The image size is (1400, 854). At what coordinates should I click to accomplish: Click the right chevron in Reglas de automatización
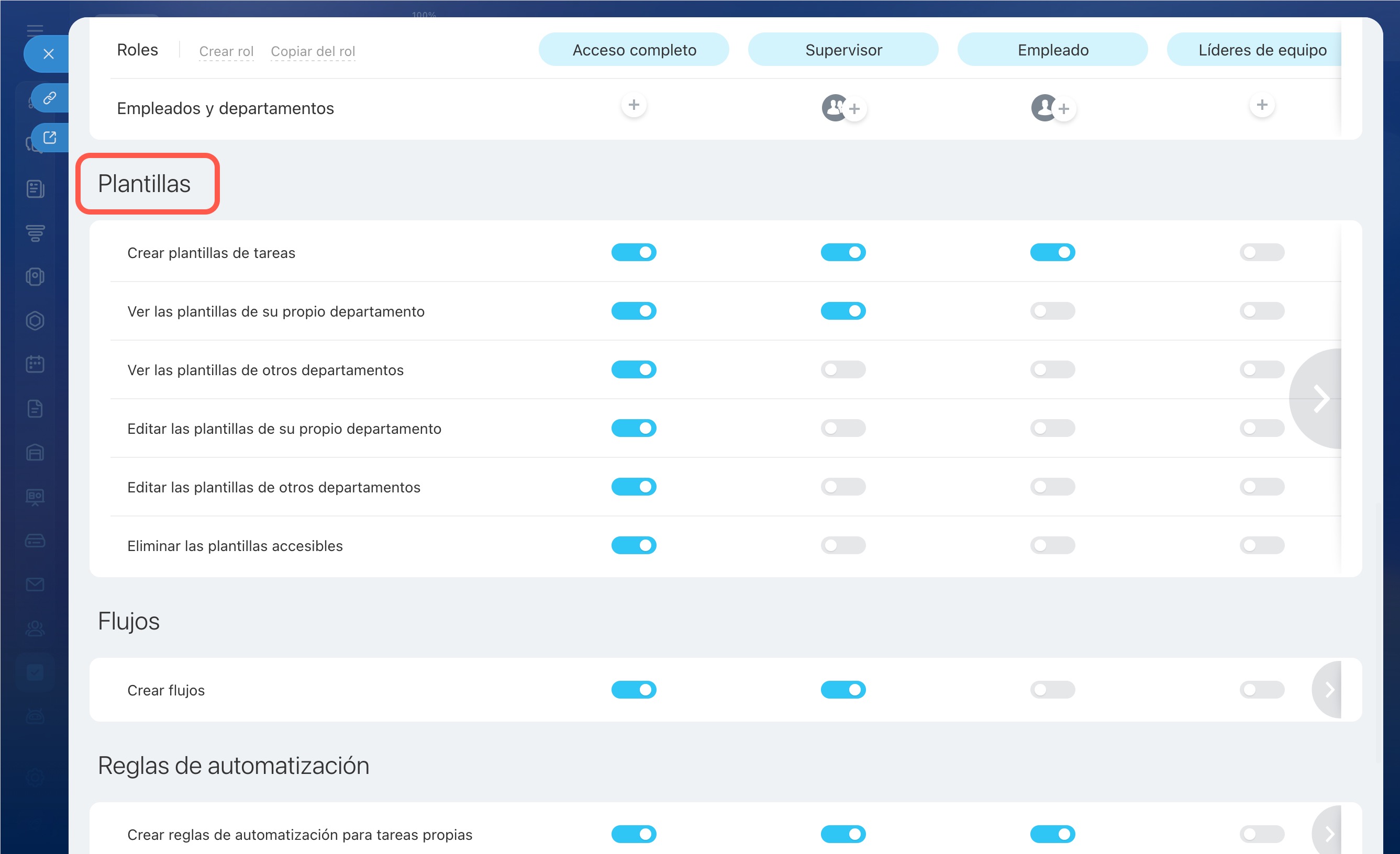click(1328, 834)
